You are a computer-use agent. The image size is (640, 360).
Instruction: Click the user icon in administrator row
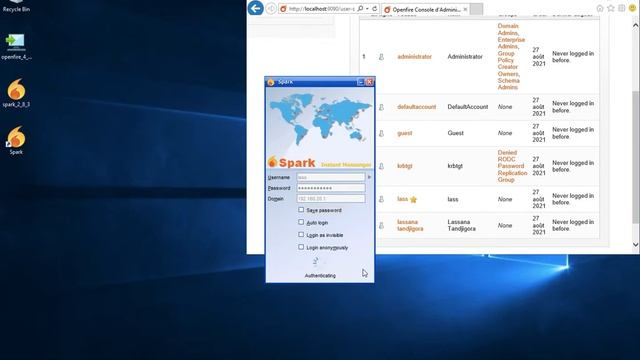click(381, 57)
